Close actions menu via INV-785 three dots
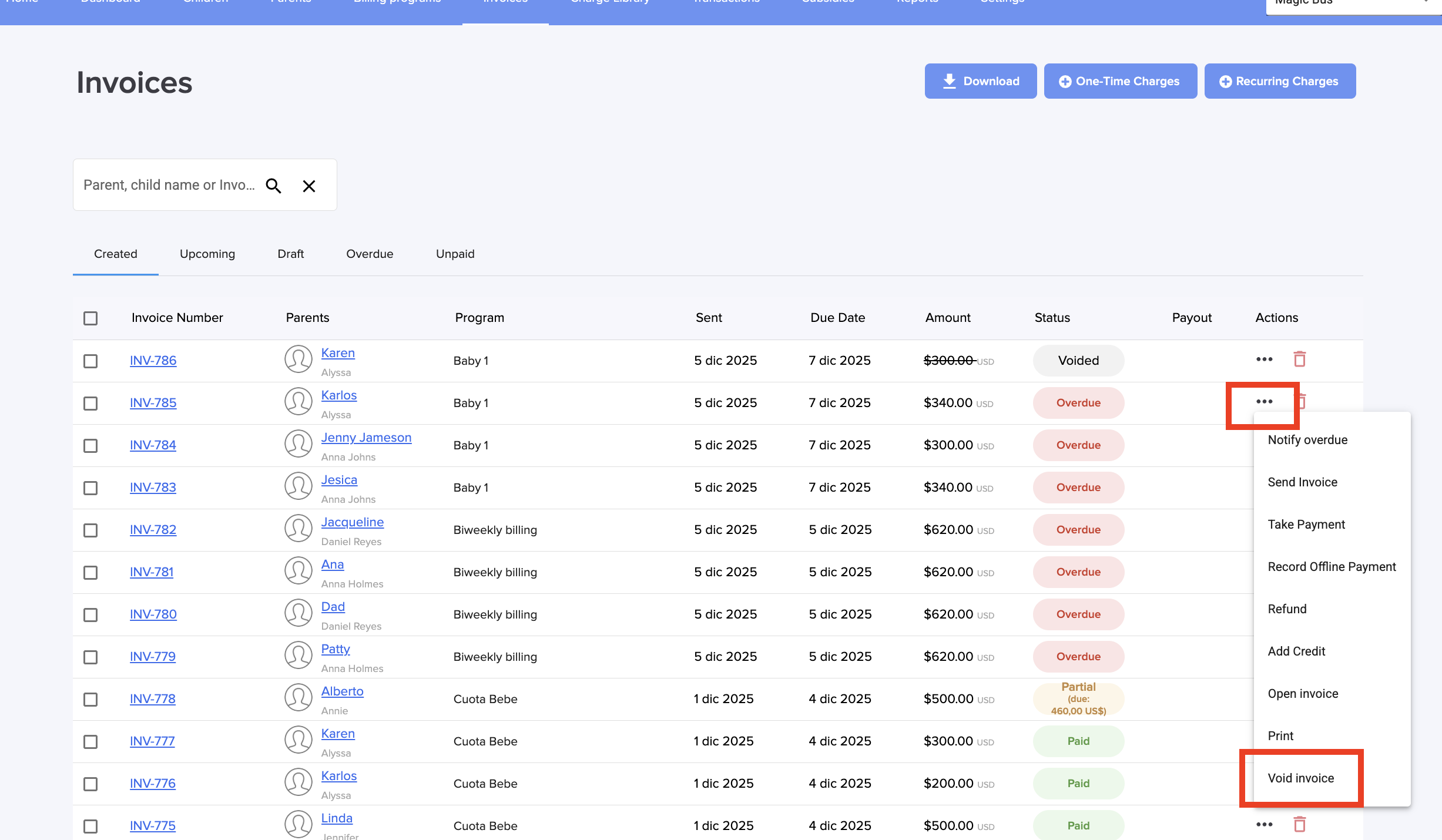Image resolution: width=1442 pixels, height=840 pixels. (x=1264, y=402)
